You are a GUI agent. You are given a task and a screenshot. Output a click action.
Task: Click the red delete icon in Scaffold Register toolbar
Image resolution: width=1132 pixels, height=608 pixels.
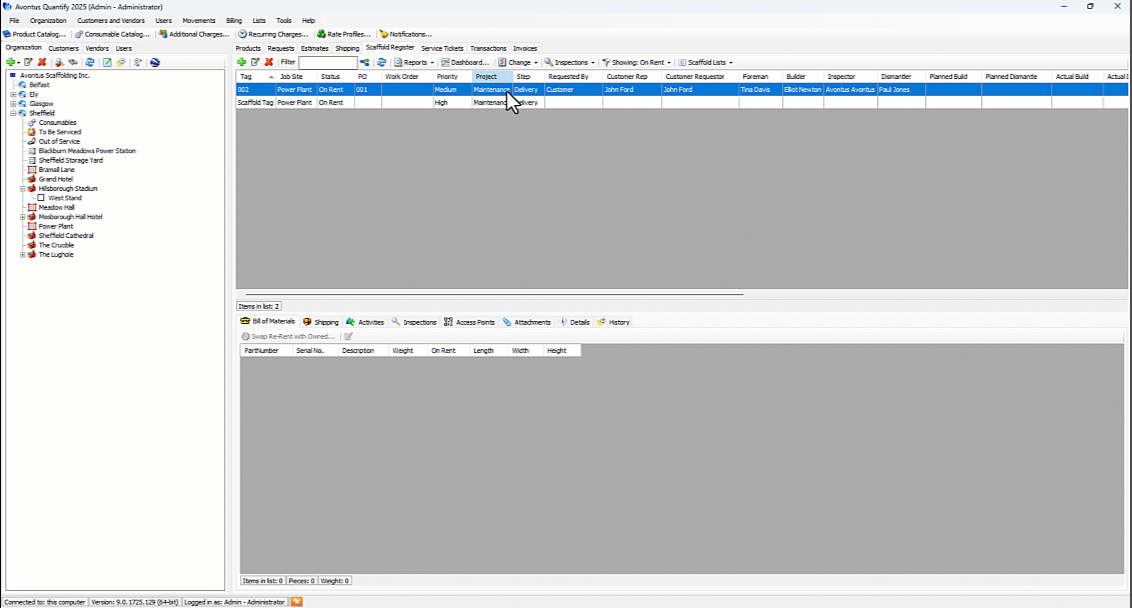point(268,62)
